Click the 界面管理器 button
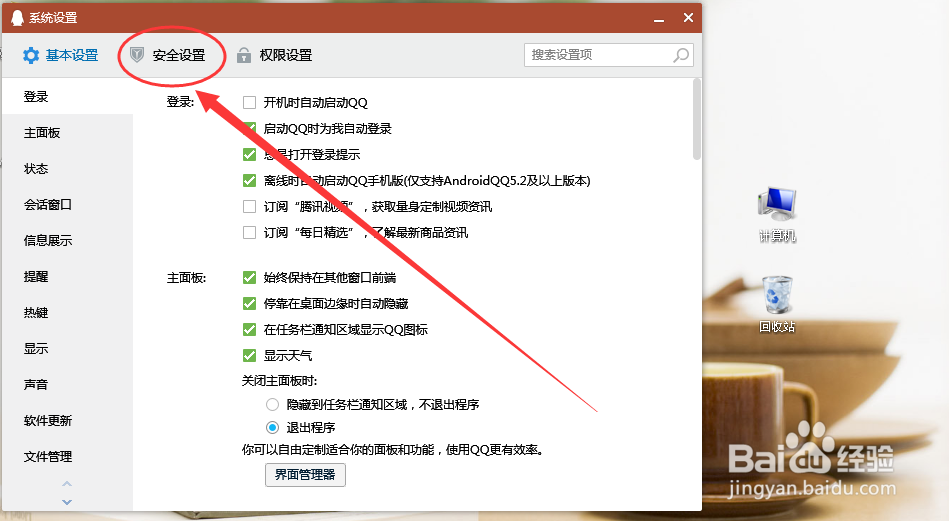This screenshot has width=949, height=521. coord(305,475)
